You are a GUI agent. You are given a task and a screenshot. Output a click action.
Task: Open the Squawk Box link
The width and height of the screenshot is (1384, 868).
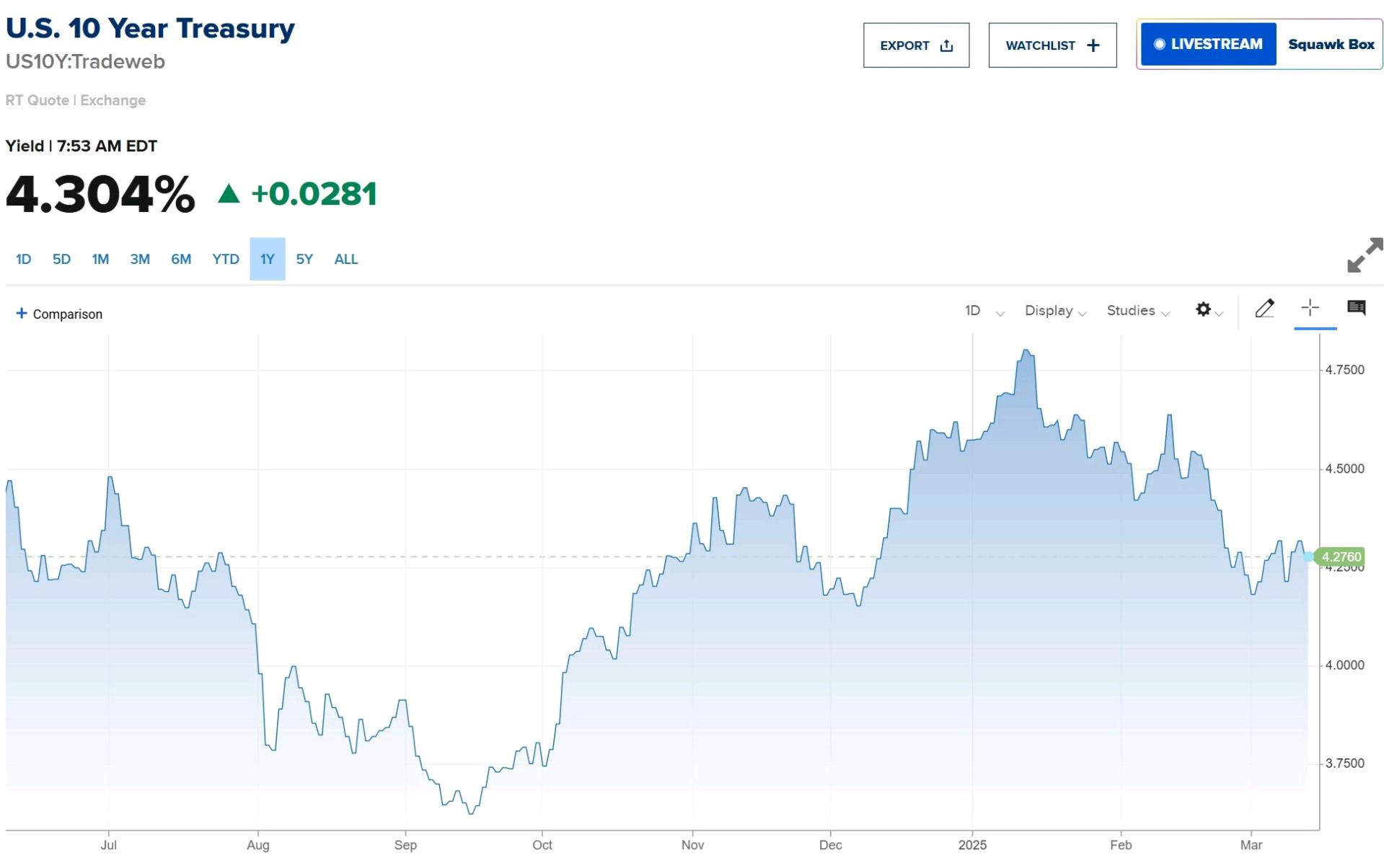1331,44
